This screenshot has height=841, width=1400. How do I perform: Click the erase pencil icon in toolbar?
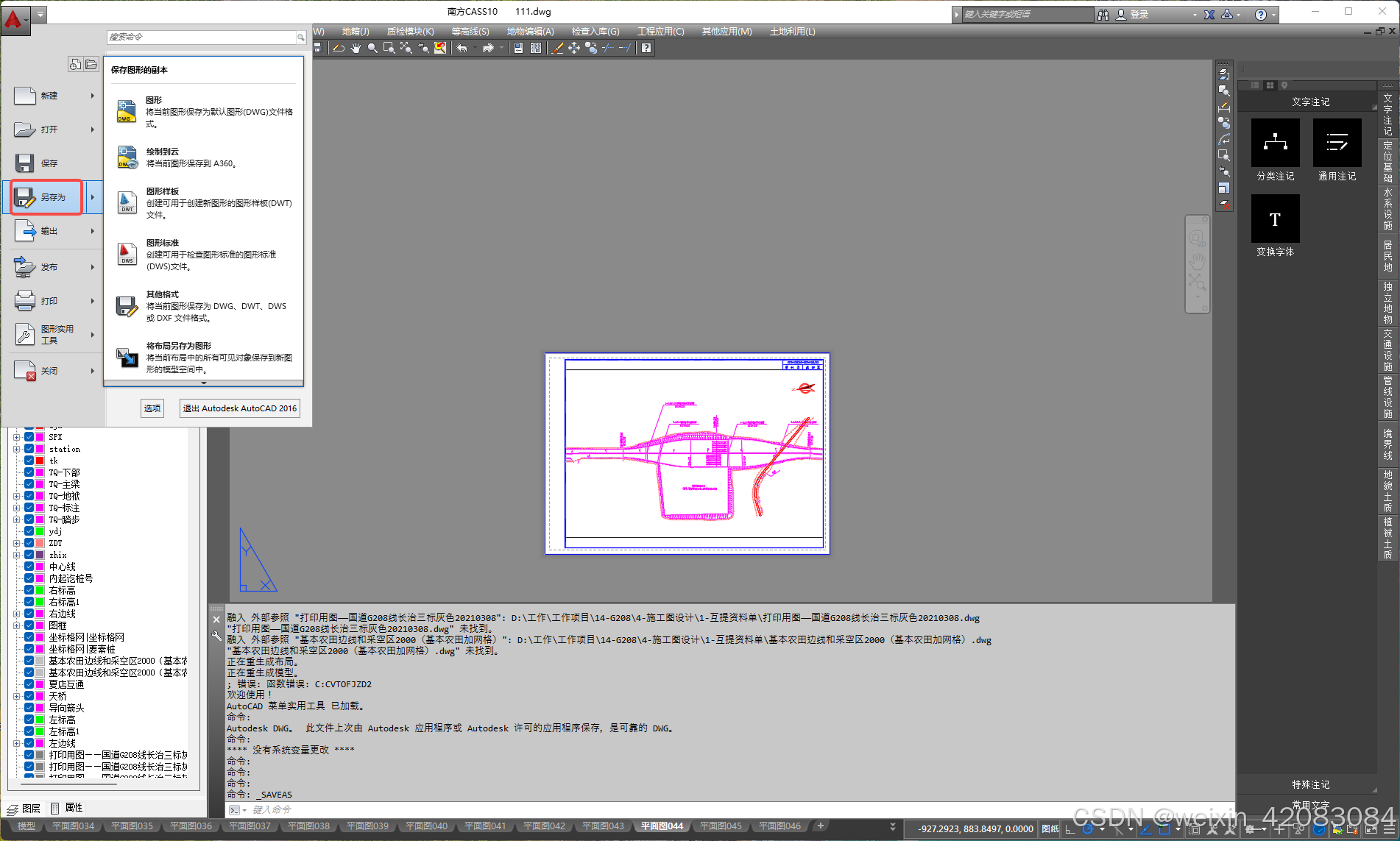tap(339, 48)
